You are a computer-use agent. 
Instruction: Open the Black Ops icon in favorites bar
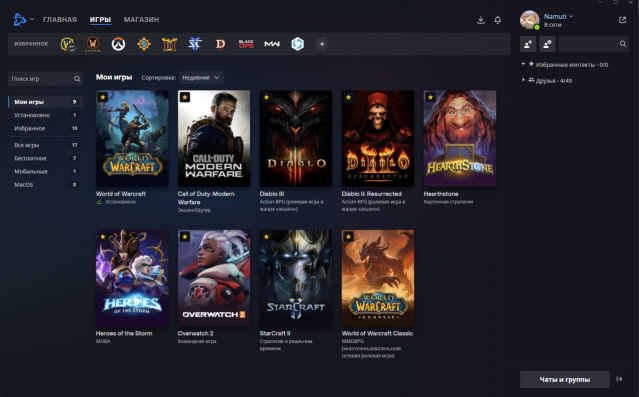click(246, 44)
